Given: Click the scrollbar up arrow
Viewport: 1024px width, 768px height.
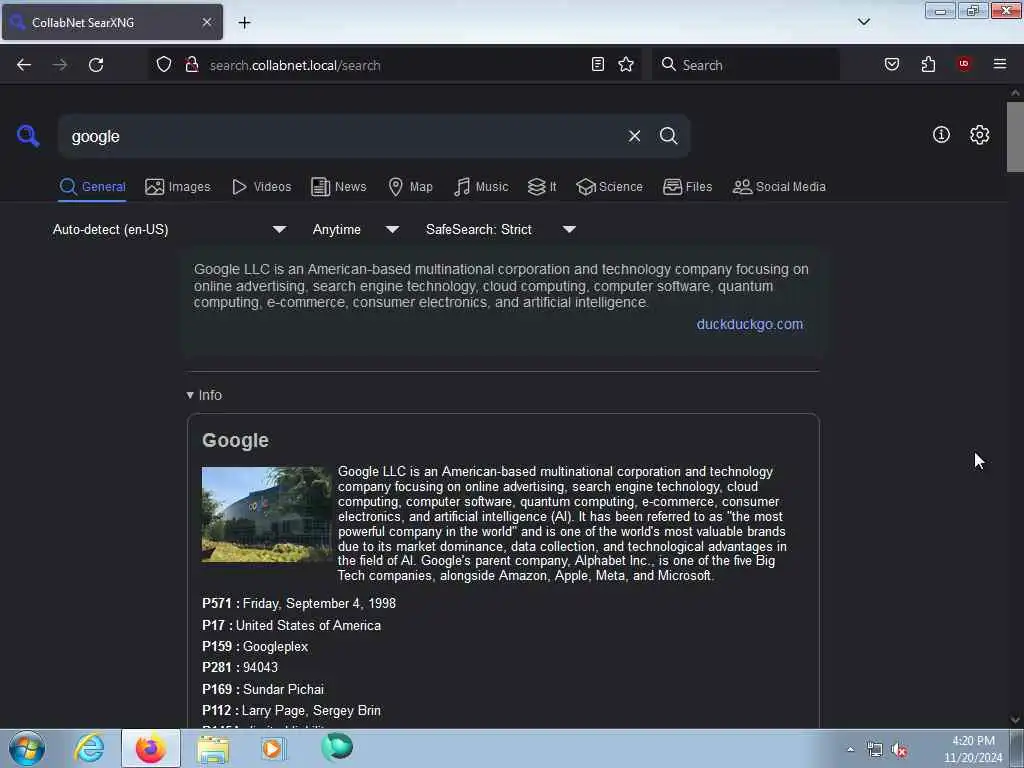Looking at the screenshot, I should [1015, 93].
